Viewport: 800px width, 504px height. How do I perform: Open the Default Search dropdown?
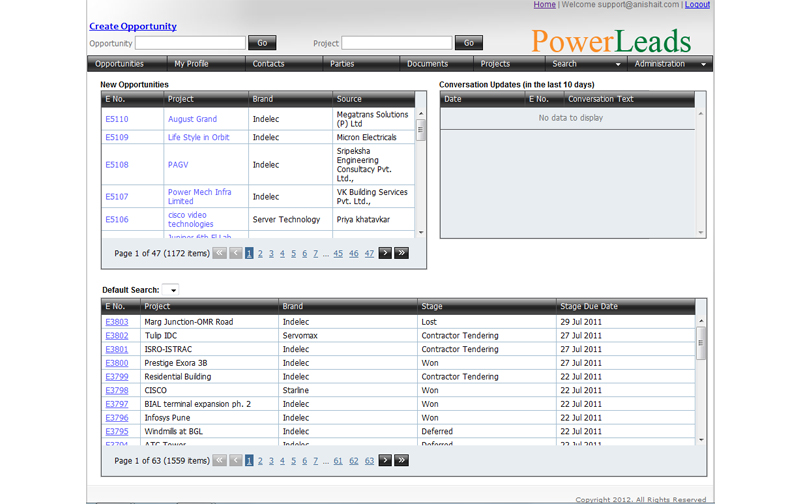(x=170, y=290)
